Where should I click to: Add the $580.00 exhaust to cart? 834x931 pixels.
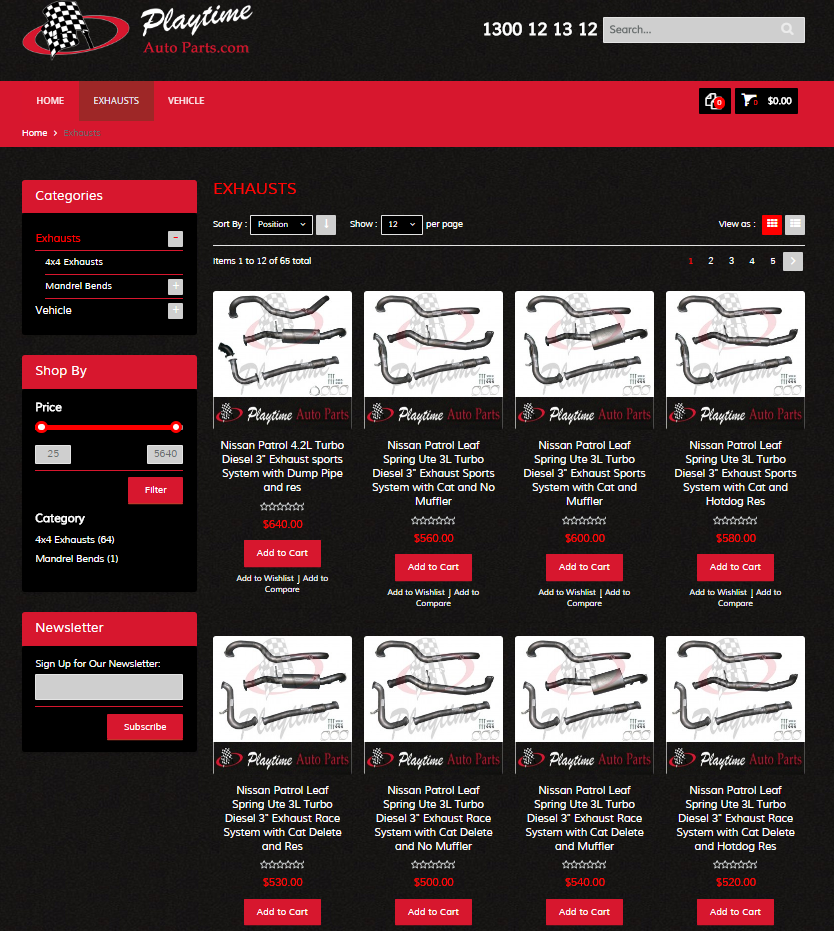[735, 568]
